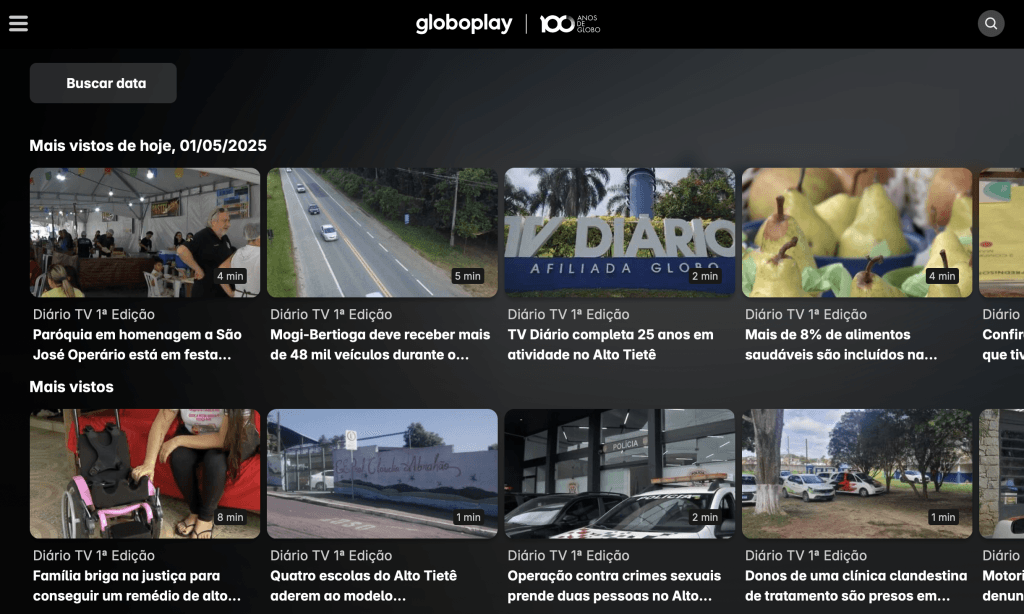Open the hamburger menu
Screen dimensions: 1024x614
point(18,24)
